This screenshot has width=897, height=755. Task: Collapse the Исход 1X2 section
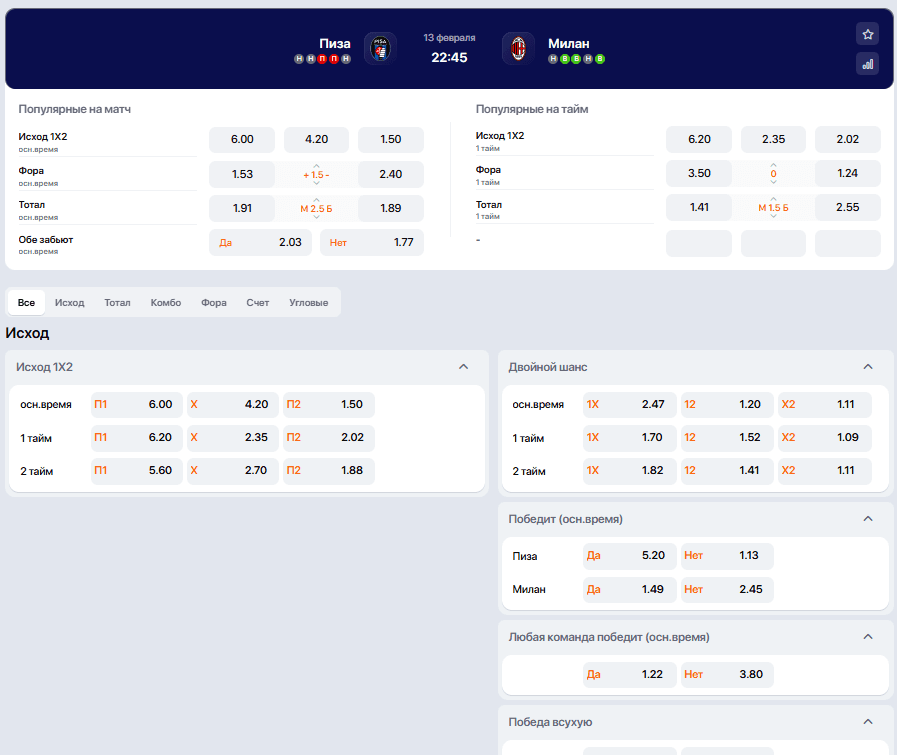click(463, 367)
